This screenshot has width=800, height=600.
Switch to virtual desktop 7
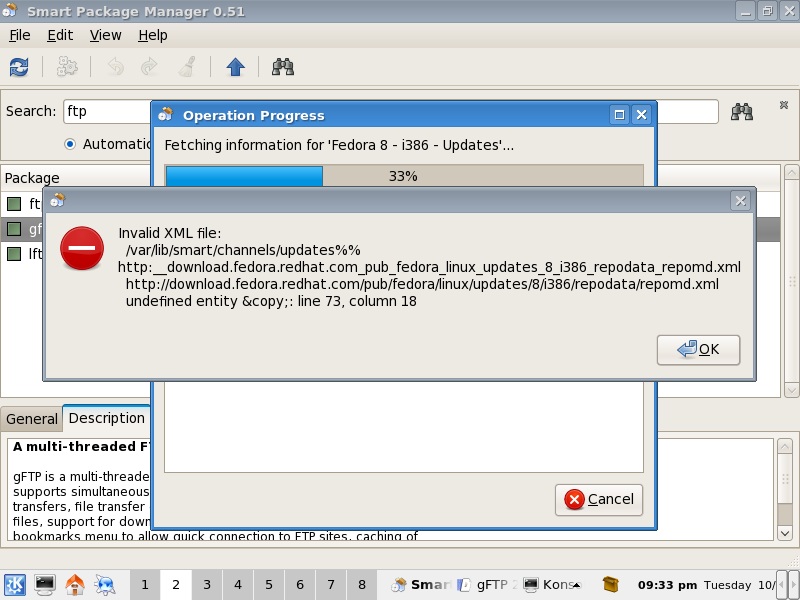pos(331,585)
